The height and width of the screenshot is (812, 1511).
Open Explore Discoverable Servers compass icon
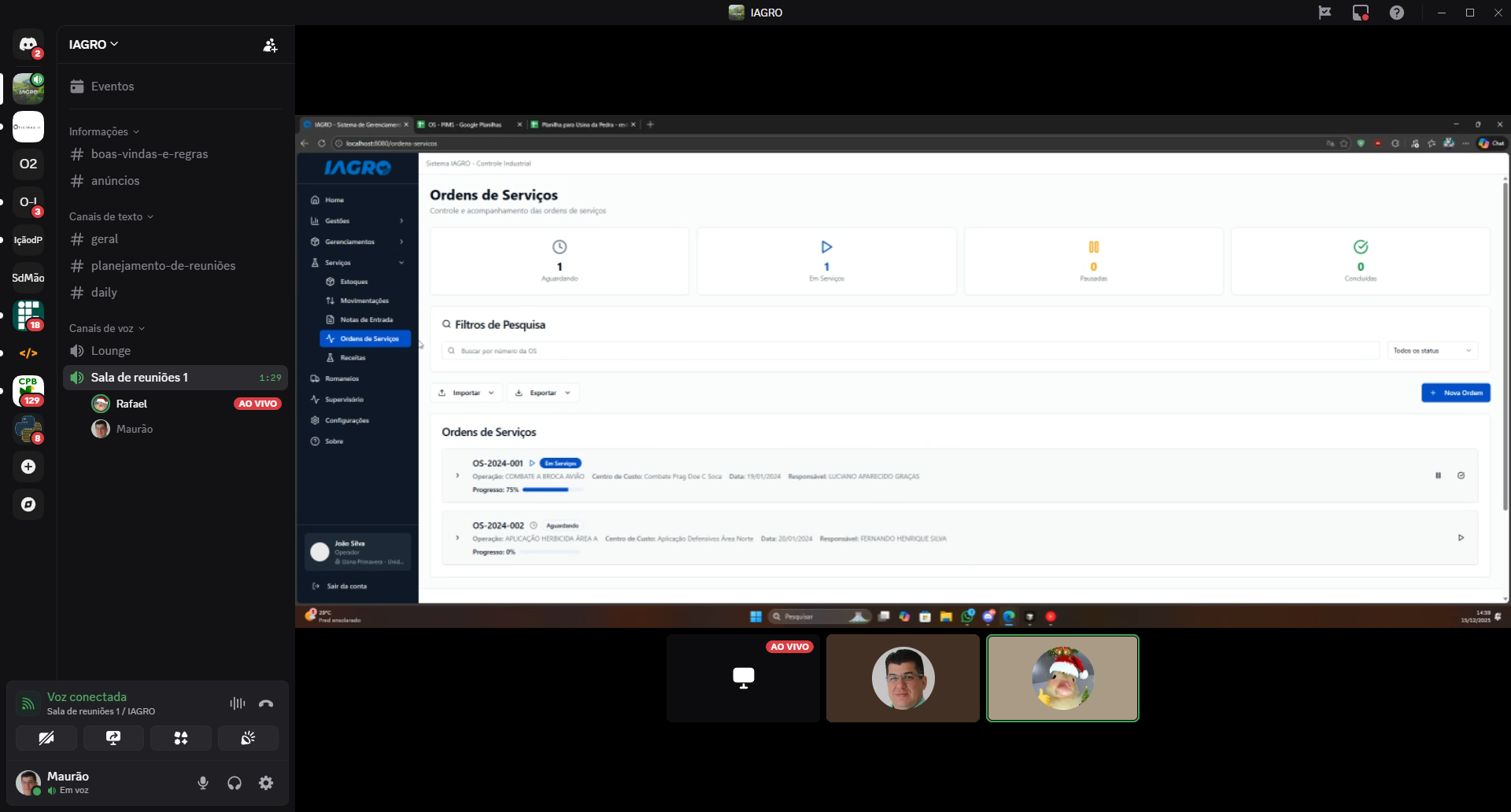coord(28,504)
